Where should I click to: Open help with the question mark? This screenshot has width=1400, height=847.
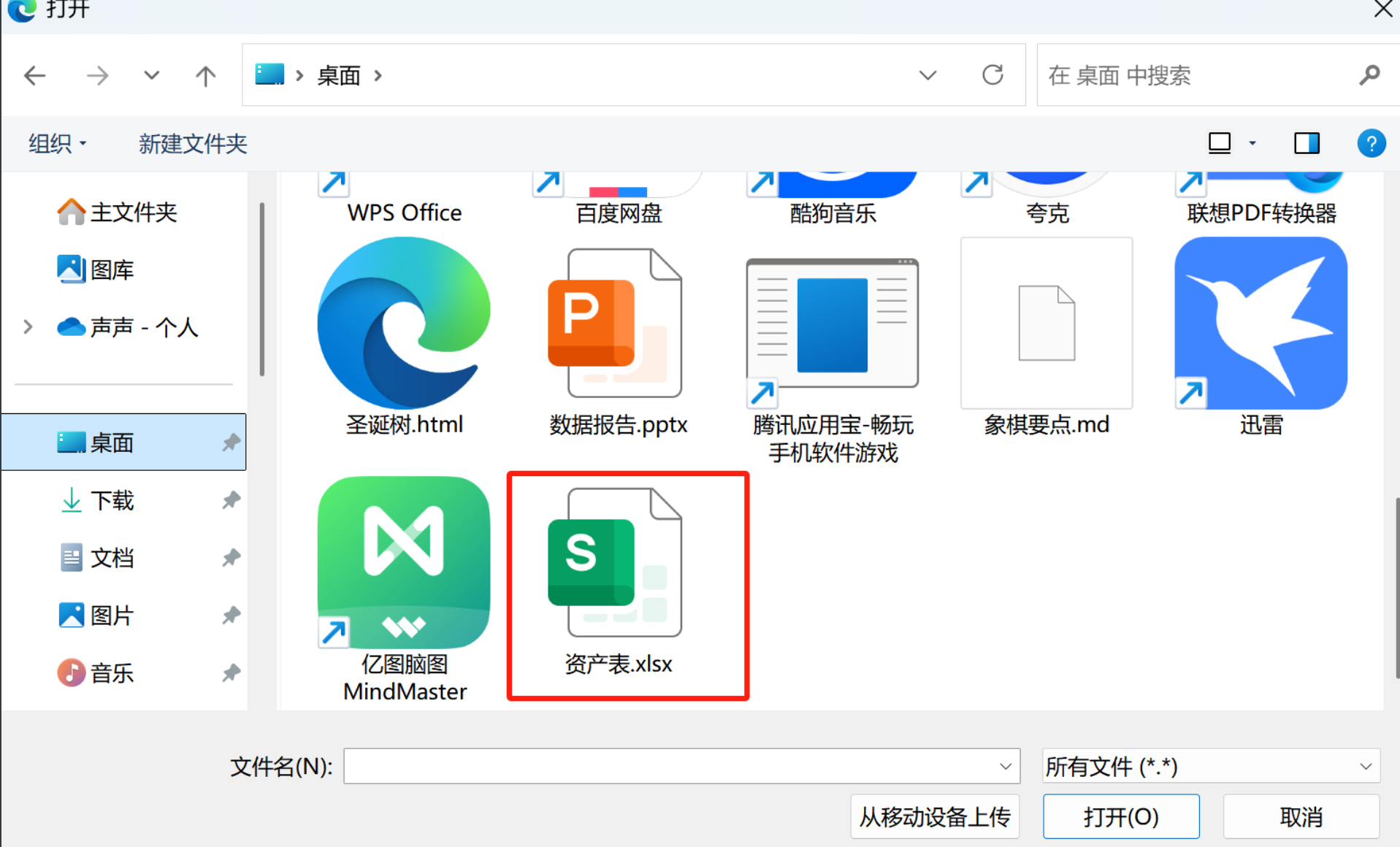tap(1372, 143)
